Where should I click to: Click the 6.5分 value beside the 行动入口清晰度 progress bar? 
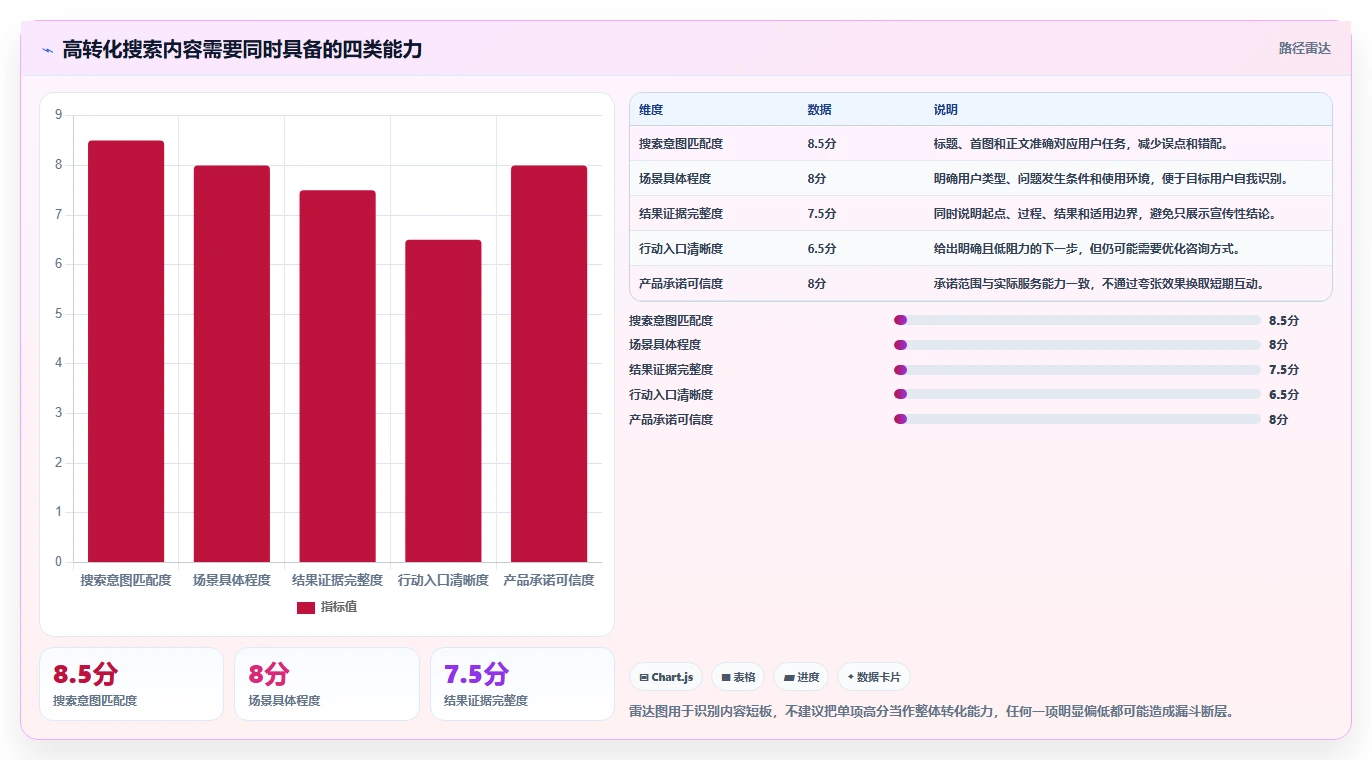1284,395
